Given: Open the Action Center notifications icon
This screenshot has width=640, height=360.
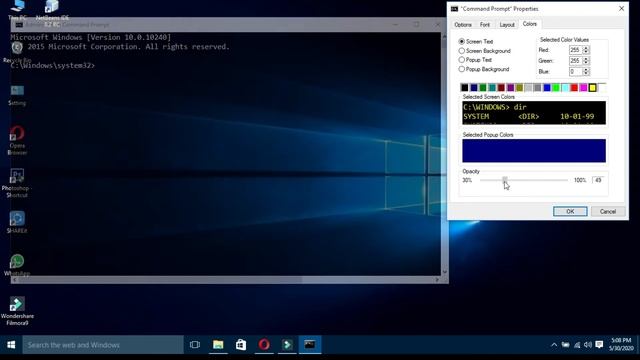Looking at the screenshot, I should tap(599, 345).
